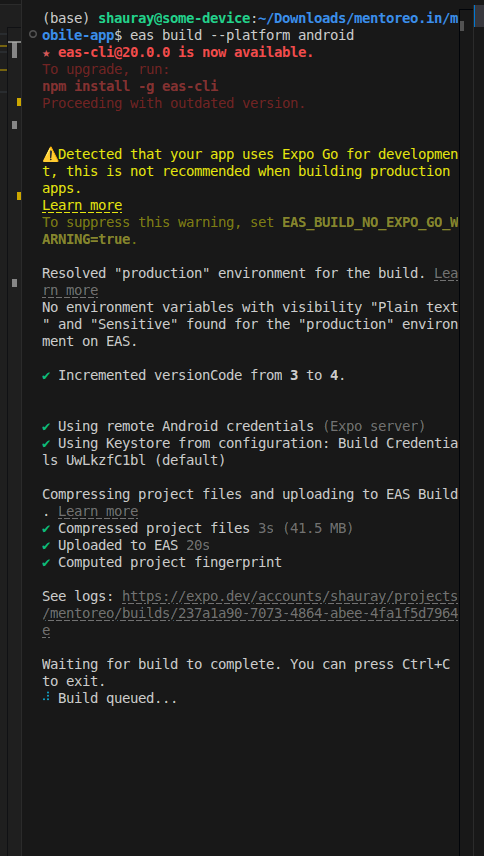Click "Proceeding with outdated version." text
484x856 pixels.
(174, 103)
